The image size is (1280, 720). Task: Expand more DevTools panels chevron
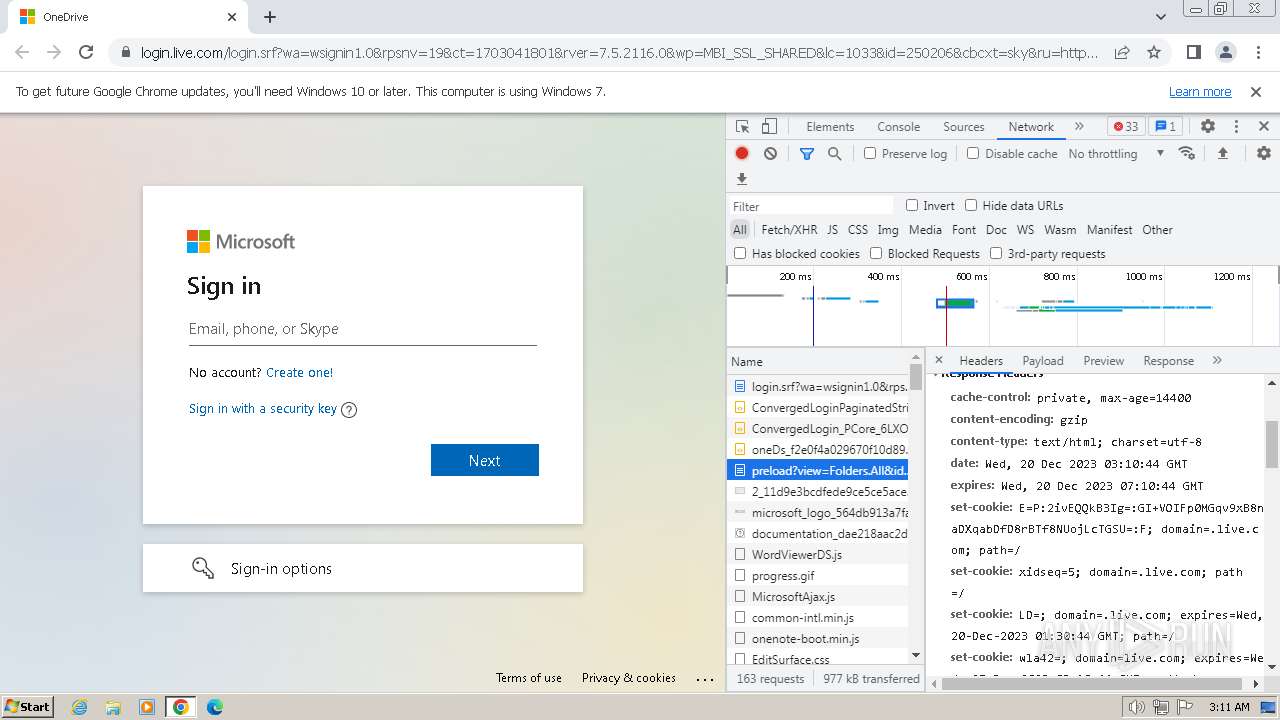[x=1079, y=127]
